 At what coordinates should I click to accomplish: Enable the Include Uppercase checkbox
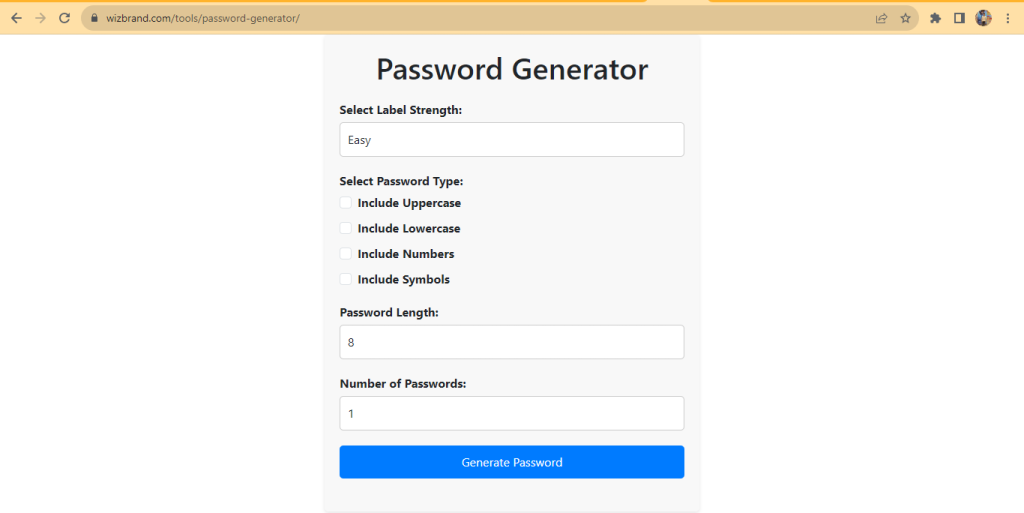[346, 203]
